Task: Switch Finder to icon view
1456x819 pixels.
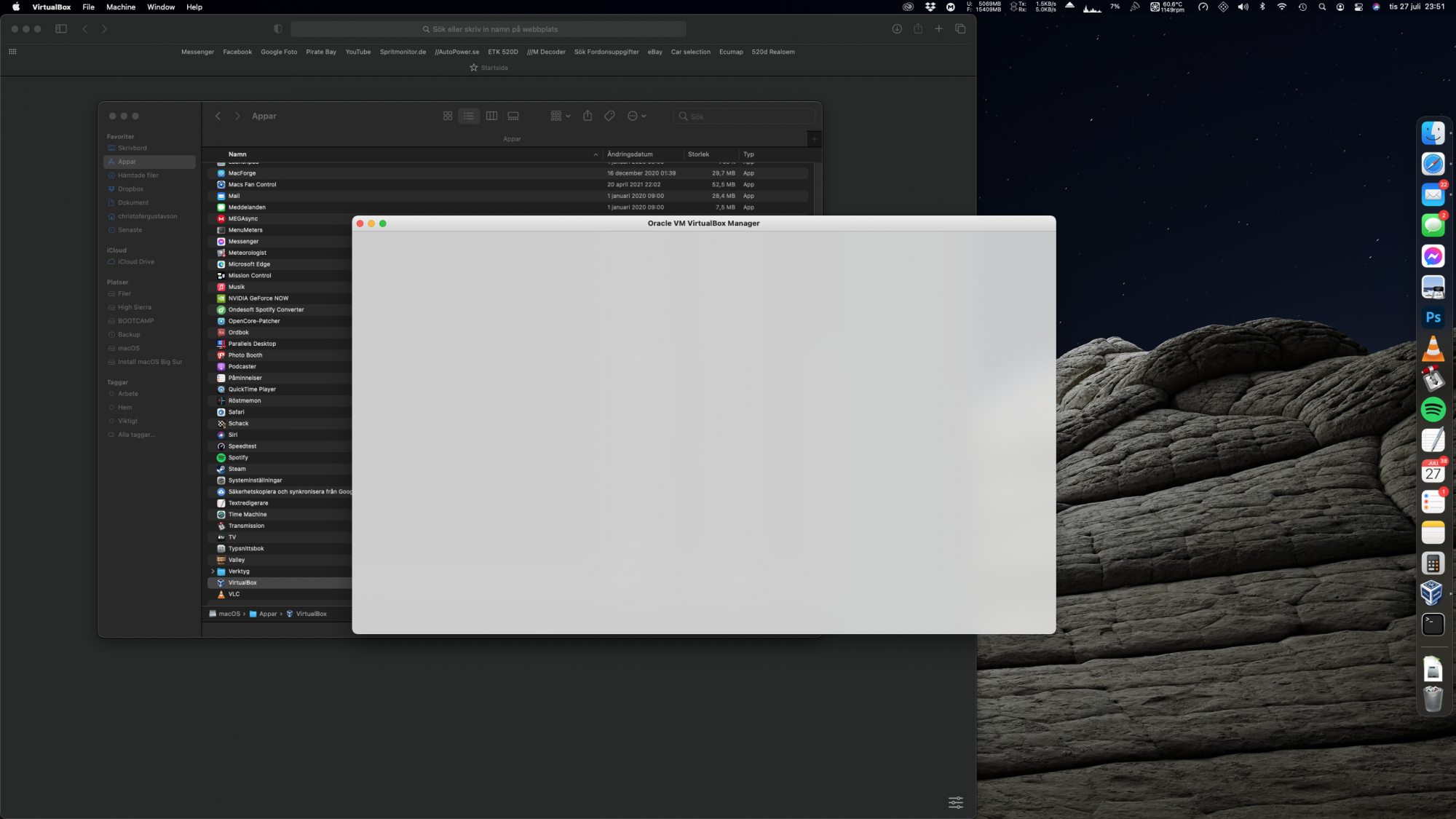Action: point(448,116)
